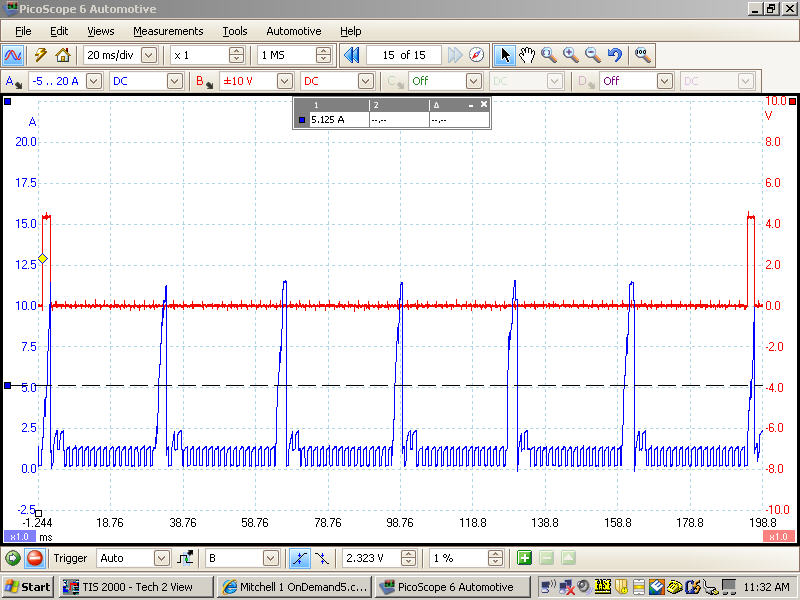
Task: Click the yellow diamond trigger marker
Action: 43,259
